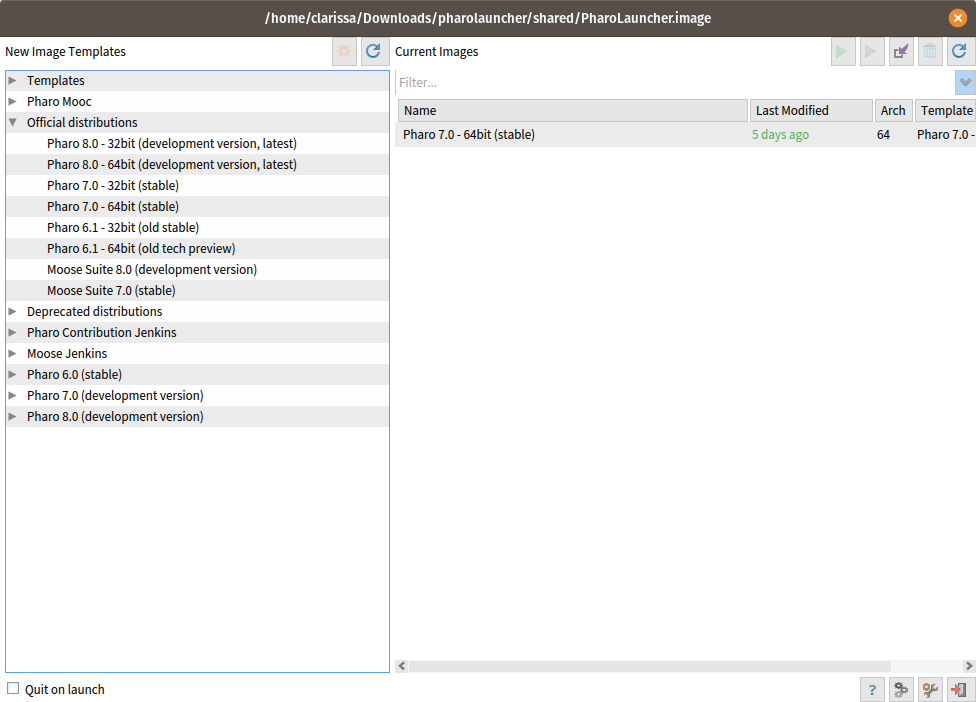976x702 pixels.
Task: Select the Pharo 8.0 (development version) label
Action: pos(115,417)
